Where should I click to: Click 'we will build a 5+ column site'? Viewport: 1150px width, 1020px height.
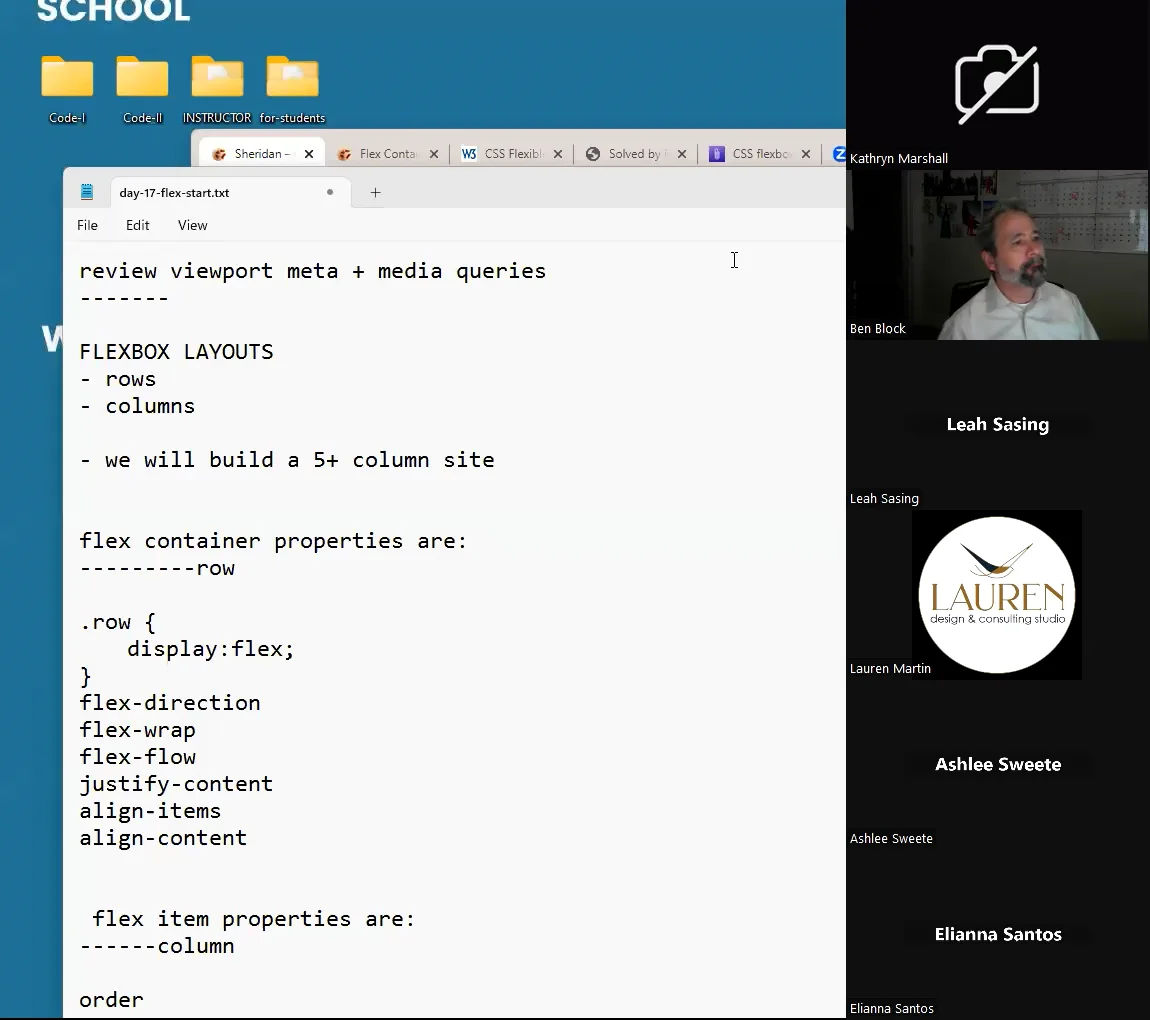coord(299,460)
